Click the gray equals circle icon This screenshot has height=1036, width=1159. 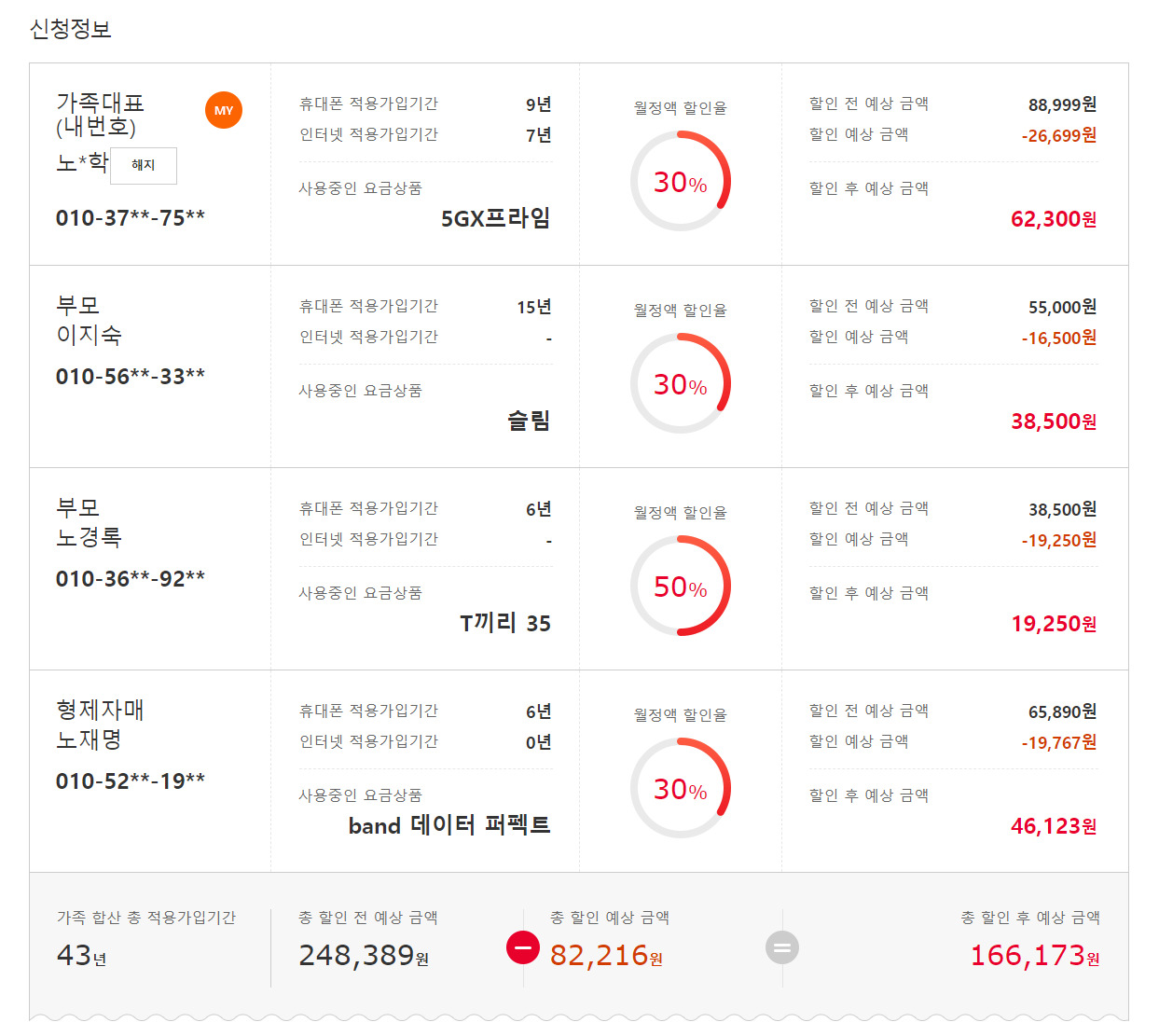[x=782, y=948]
